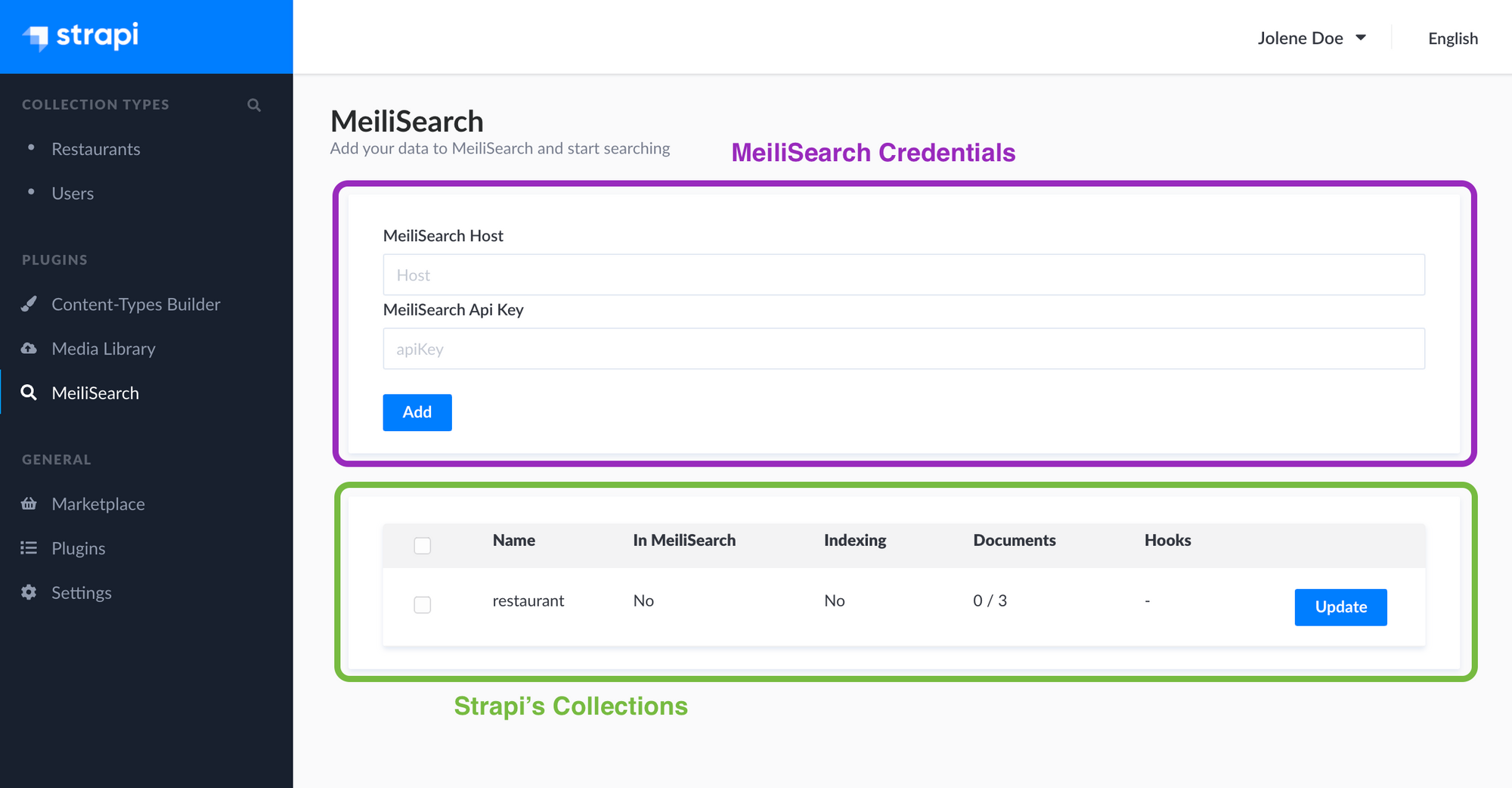Click the restaurant name cell
This screenshot has width=1512, height=788.
pos(528,600)
